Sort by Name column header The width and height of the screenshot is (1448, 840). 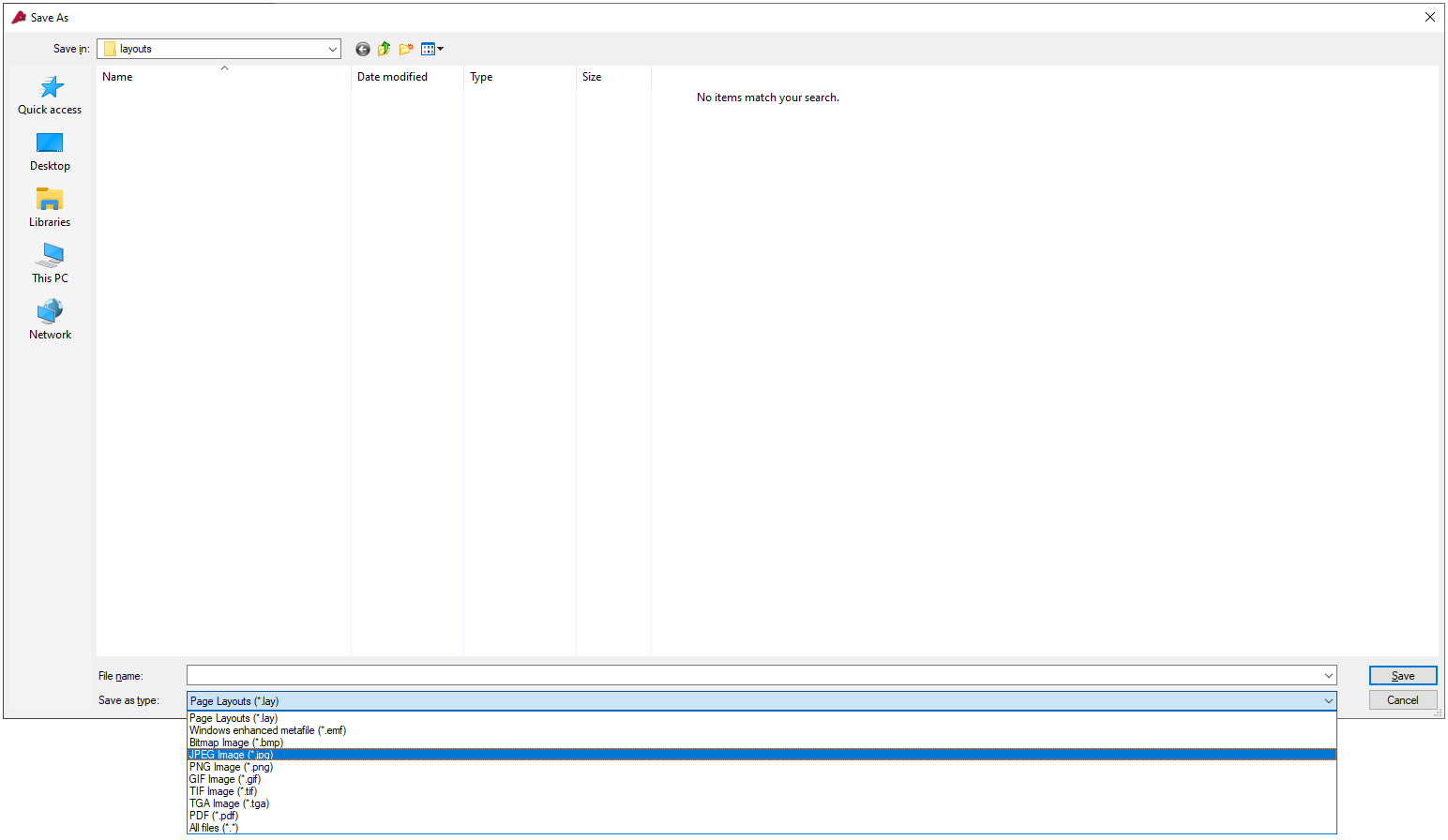(223, 77)
